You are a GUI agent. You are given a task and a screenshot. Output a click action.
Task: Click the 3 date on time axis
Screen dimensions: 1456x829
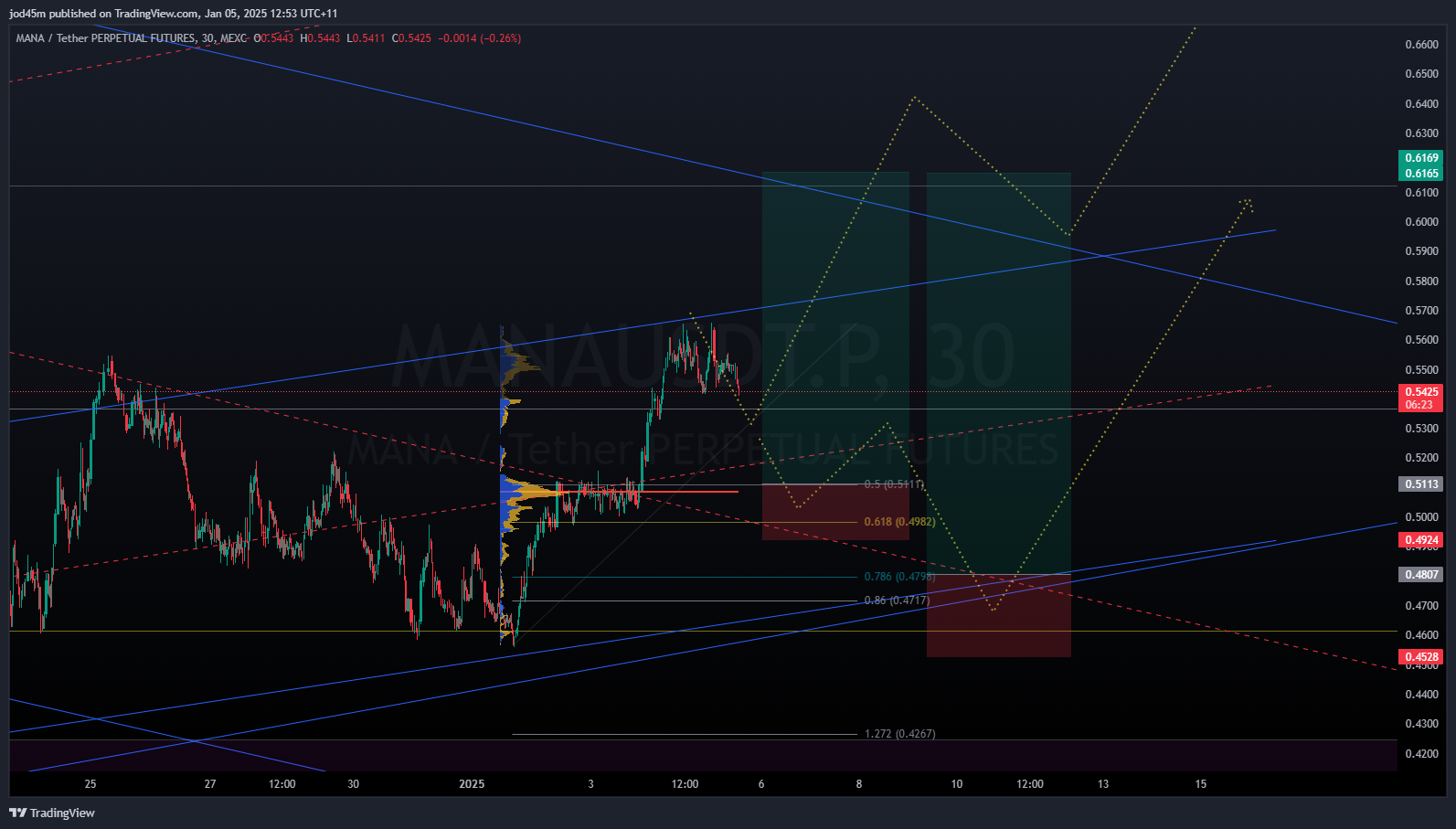click(590, 784)
